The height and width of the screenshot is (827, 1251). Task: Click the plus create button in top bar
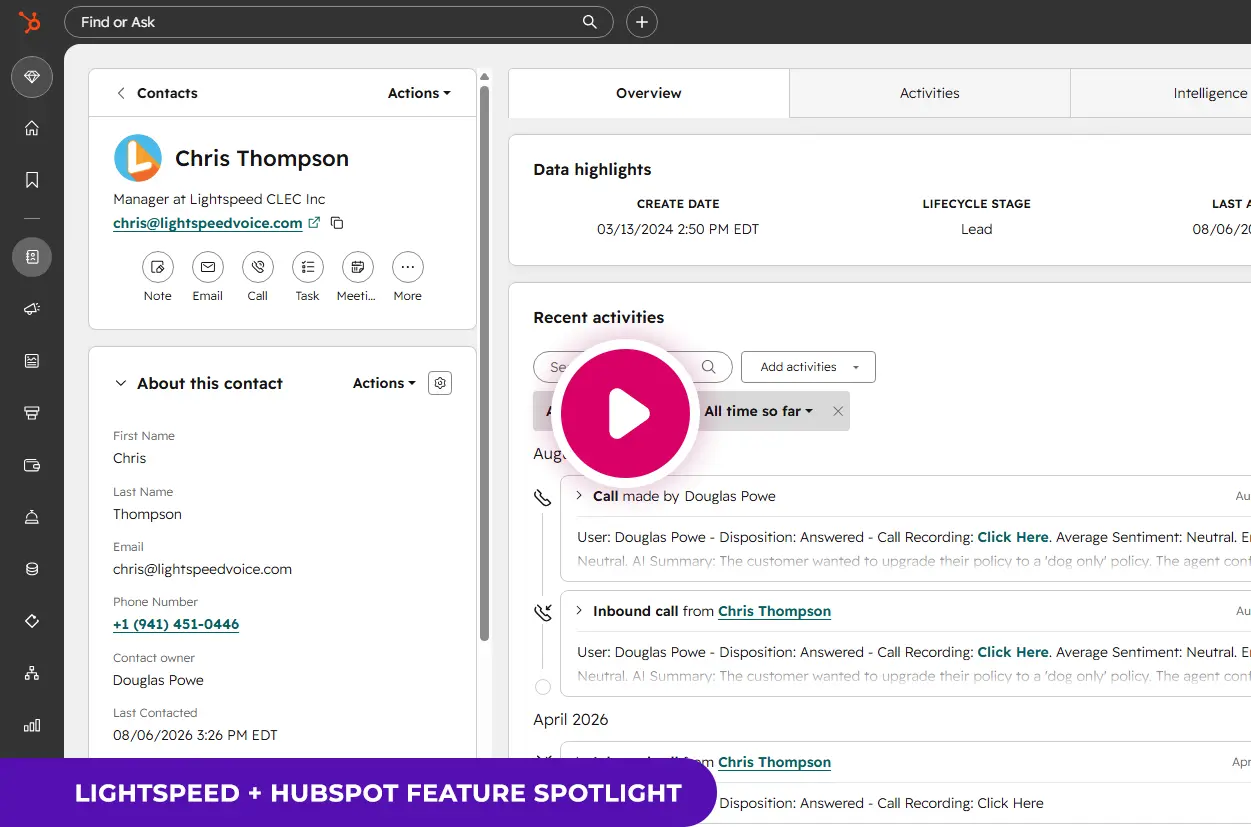[642, 22]
